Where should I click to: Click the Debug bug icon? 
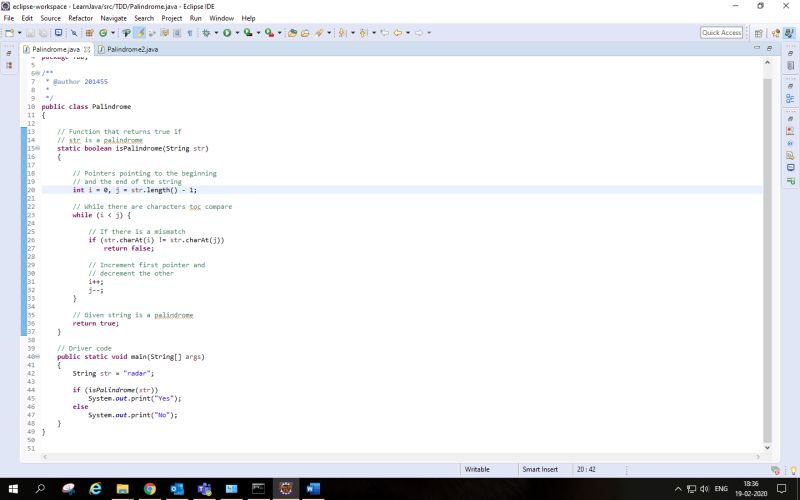pos(206,33)
